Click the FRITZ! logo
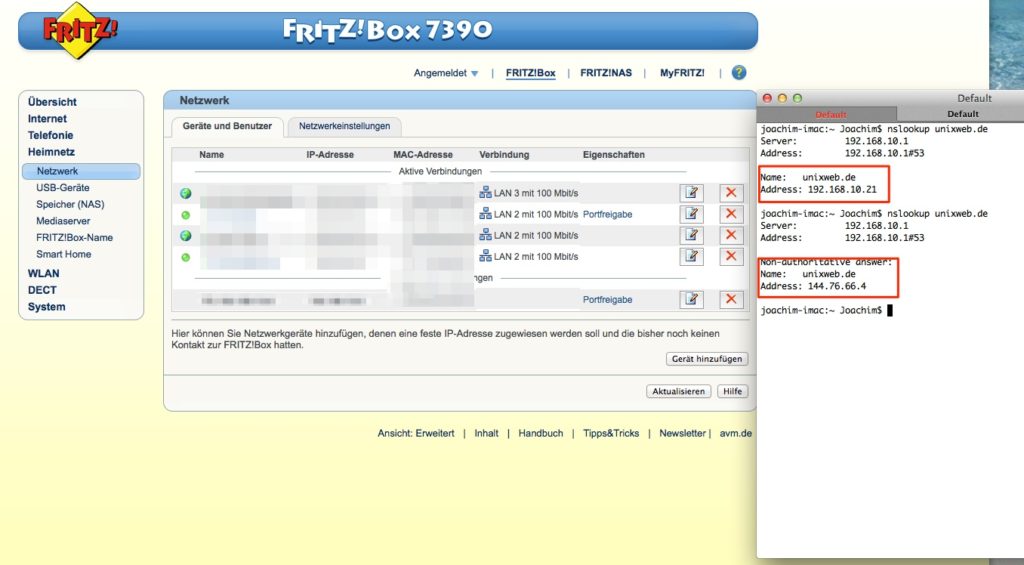Screen dimensions: 1024x565 (79, 30)
